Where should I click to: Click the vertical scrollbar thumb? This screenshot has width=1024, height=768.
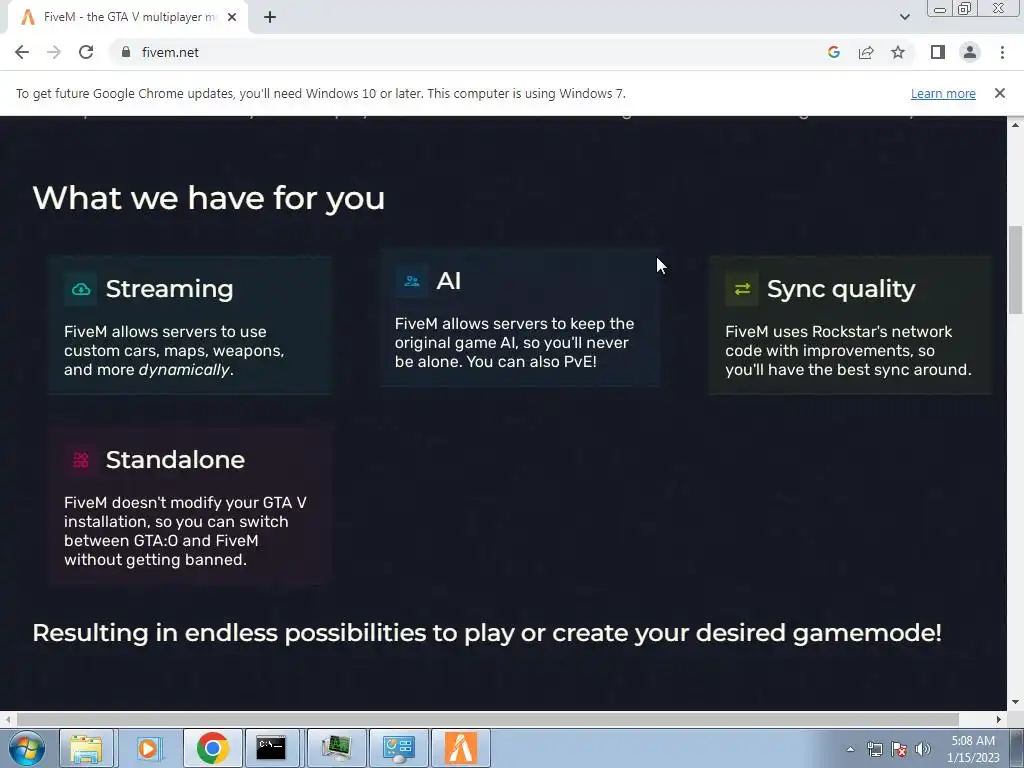(x=1015, y=269)
